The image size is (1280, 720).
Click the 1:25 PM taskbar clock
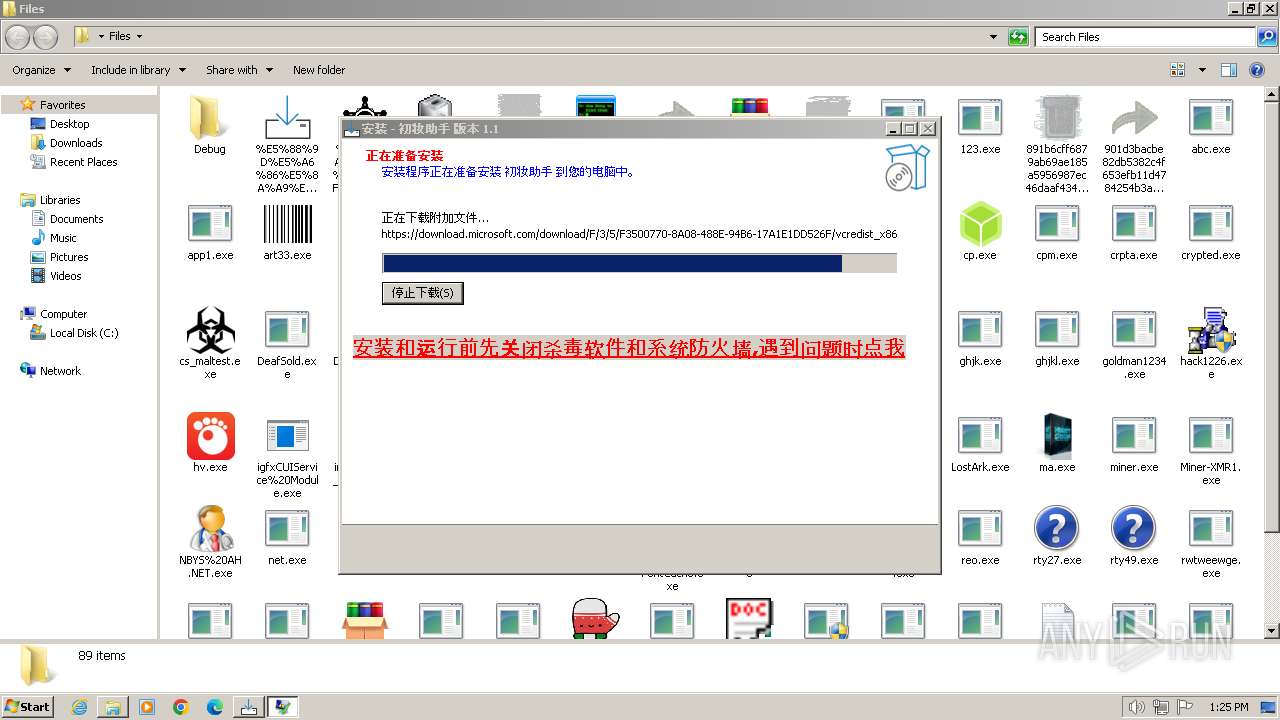(1229, 707)
